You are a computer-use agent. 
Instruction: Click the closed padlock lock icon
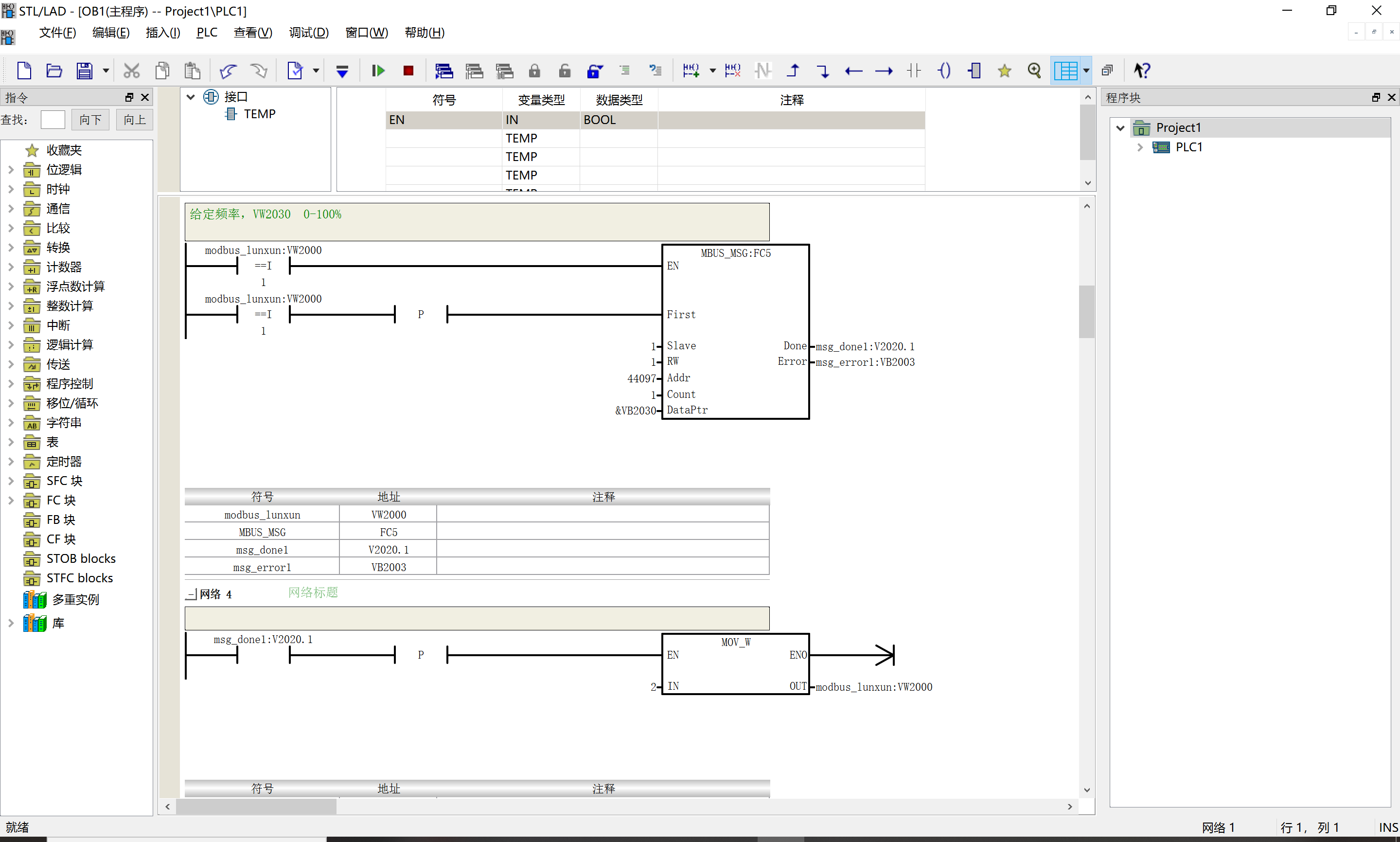(535, 71)
